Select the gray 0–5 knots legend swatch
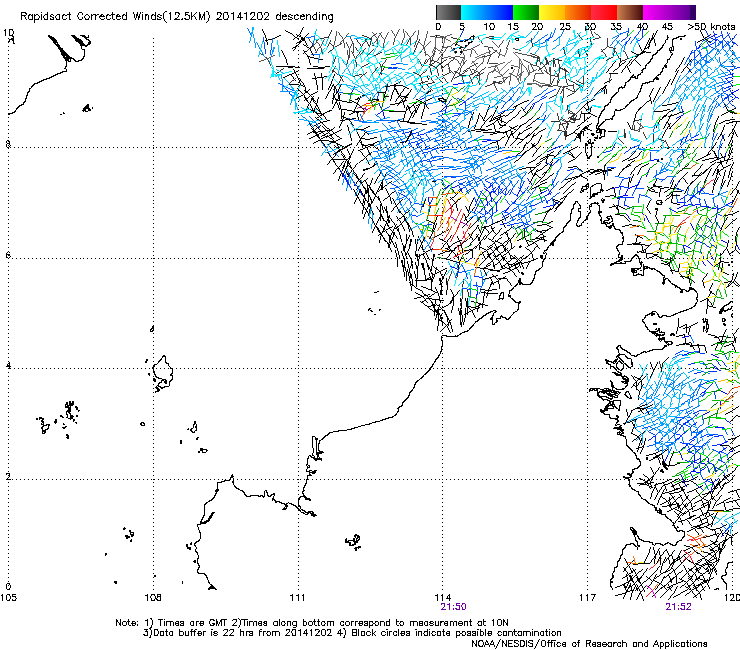Viewport: 740px width, 650px height. 448,12
